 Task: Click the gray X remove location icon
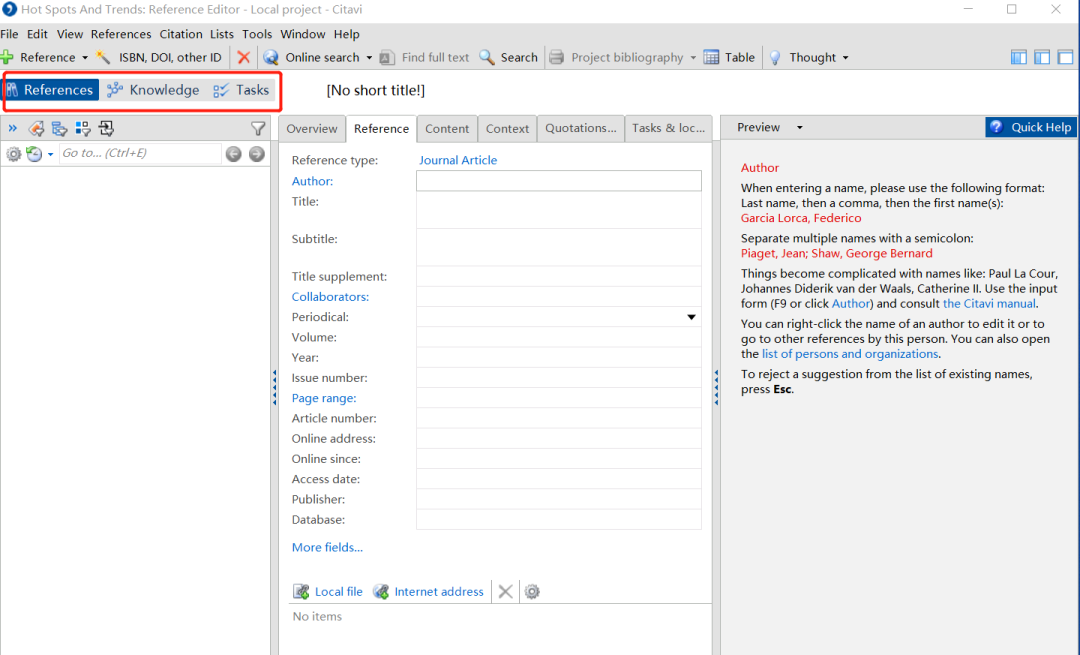coord(506,592)
